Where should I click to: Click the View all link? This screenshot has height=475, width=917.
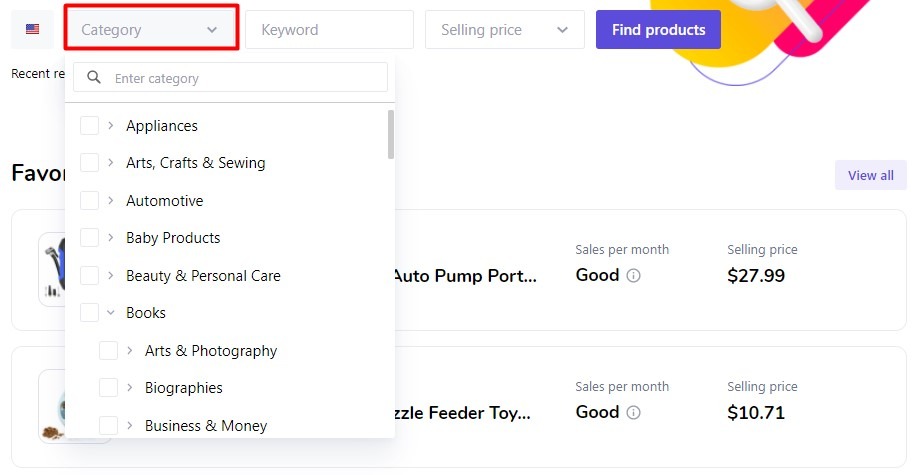(x=870, y=175)
